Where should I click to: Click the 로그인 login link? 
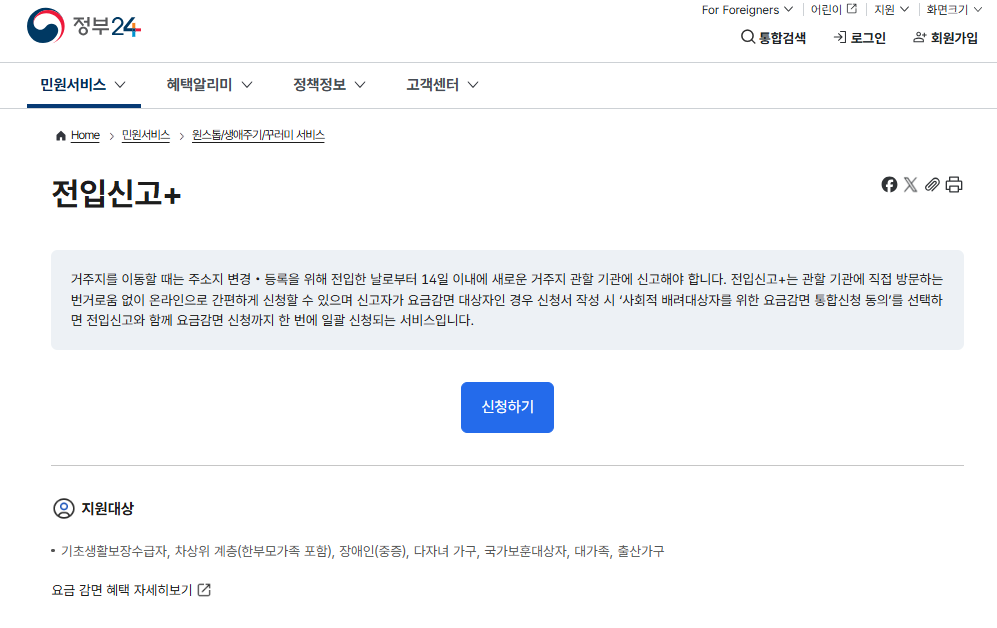point(860,38)
